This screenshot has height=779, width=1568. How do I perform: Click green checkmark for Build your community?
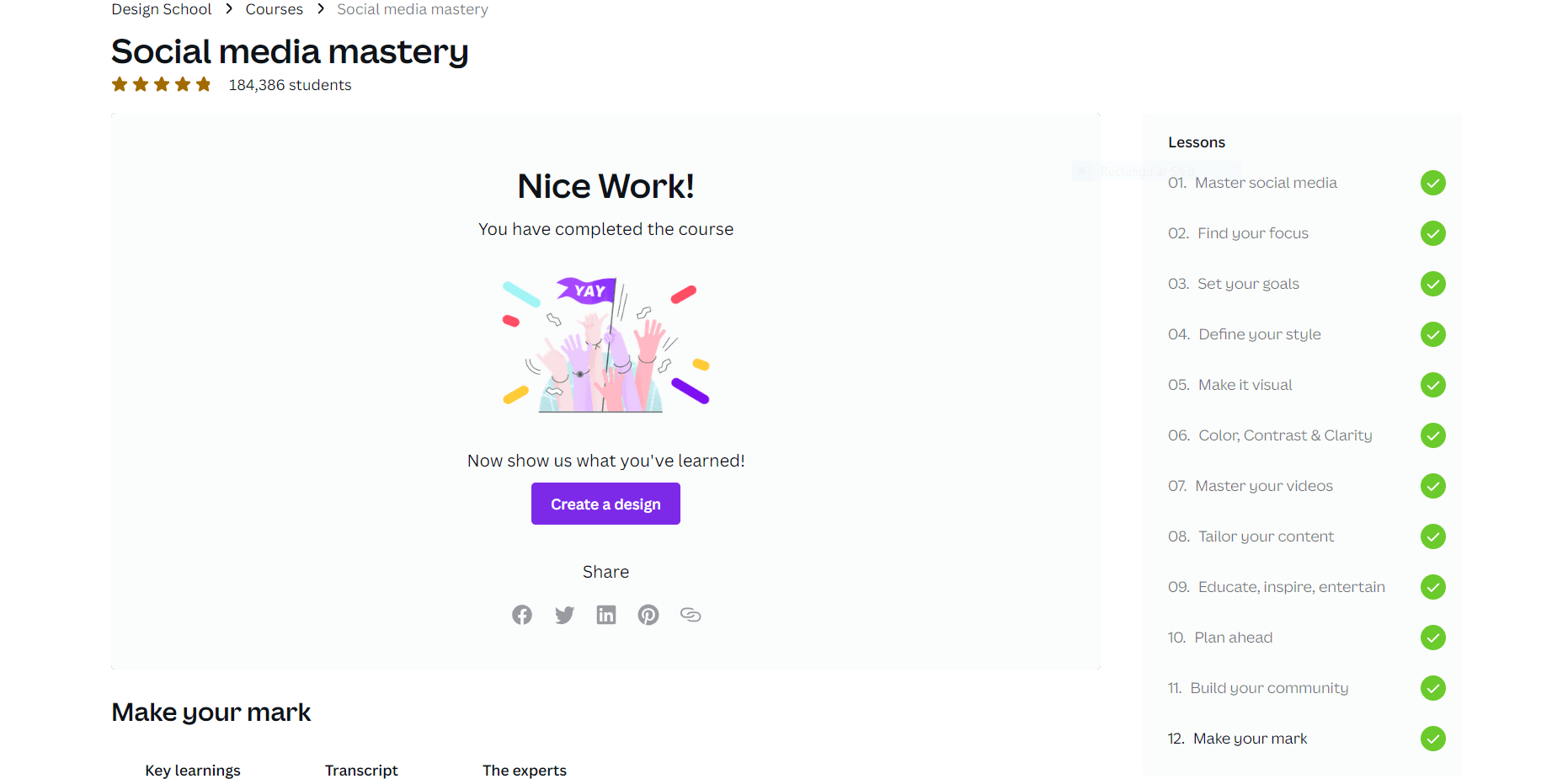pos(1432,688)
